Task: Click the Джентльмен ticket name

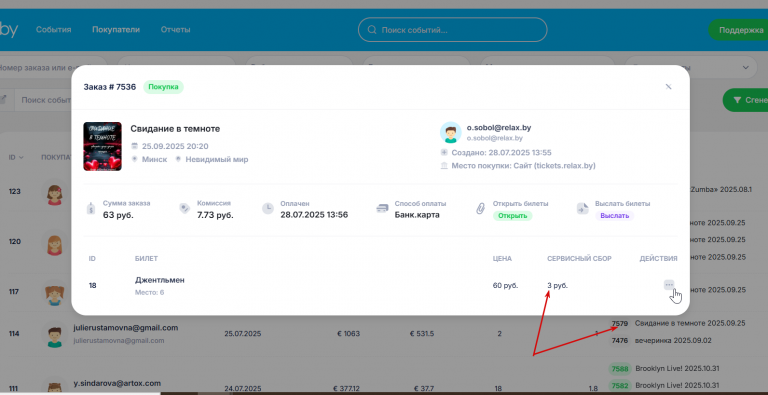Action: click(x=160, y=280)
